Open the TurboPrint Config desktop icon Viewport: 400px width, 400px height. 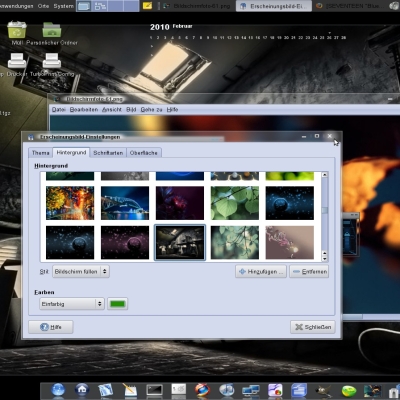pyautogui.click(x=52, y=61)
